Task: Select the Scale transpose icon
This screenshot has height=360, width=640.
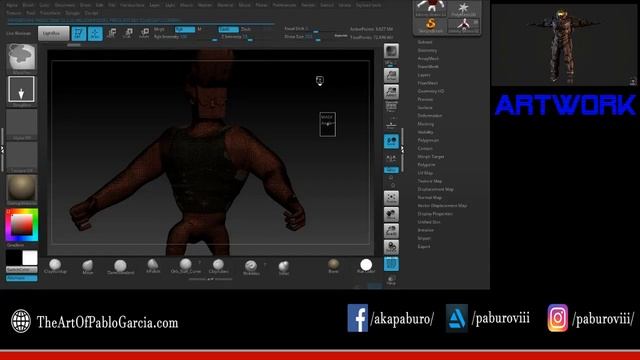Action: pos(128,33)
